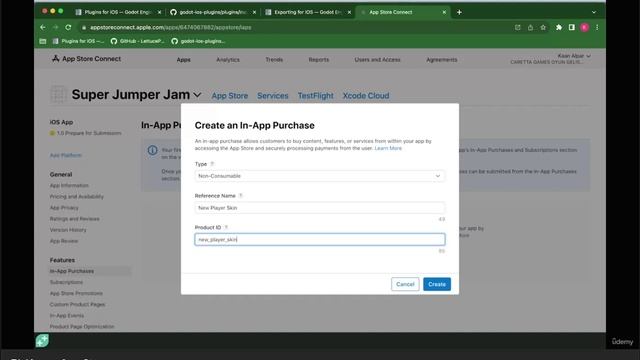The width and height of the screenshot is (640, 360).
Task: Click the info icon in the blue notice
Action: pyautogui.click(x=153, y=150)
